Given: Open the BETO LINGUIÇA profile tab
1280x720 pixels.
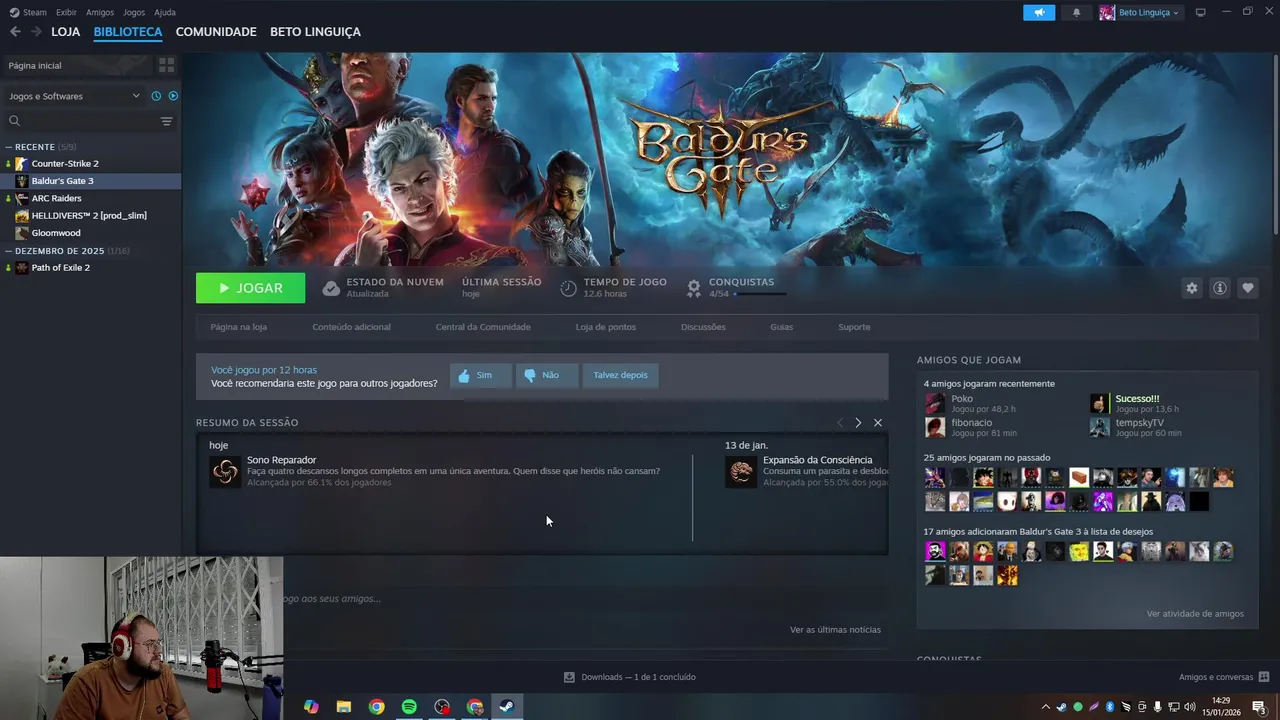Looking at the screenshot, I should (x=315, y=32).
